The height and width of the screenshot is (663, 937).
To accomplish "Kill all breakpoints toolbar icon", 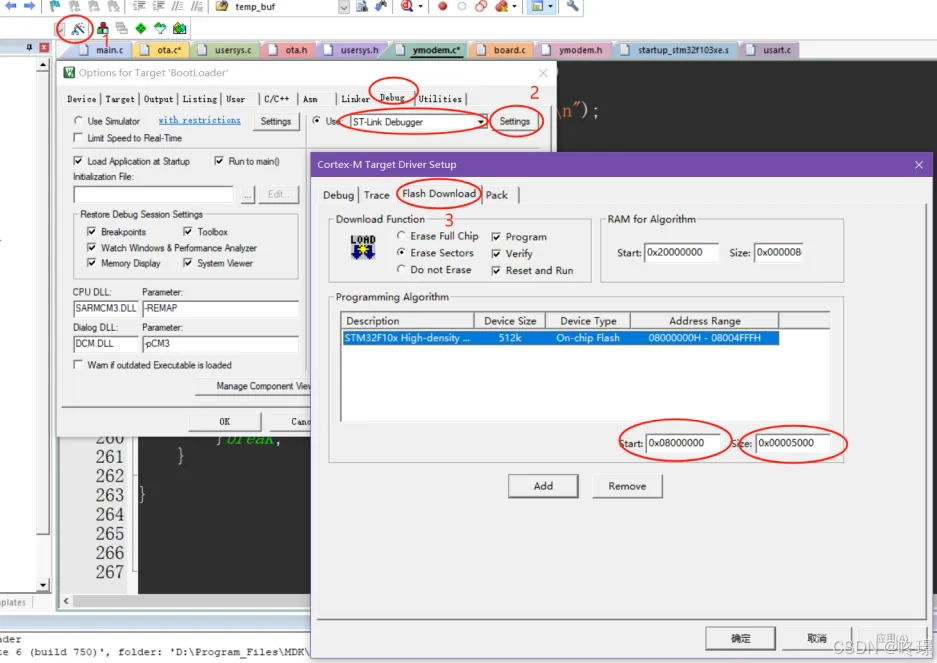I will coord(501,6).
